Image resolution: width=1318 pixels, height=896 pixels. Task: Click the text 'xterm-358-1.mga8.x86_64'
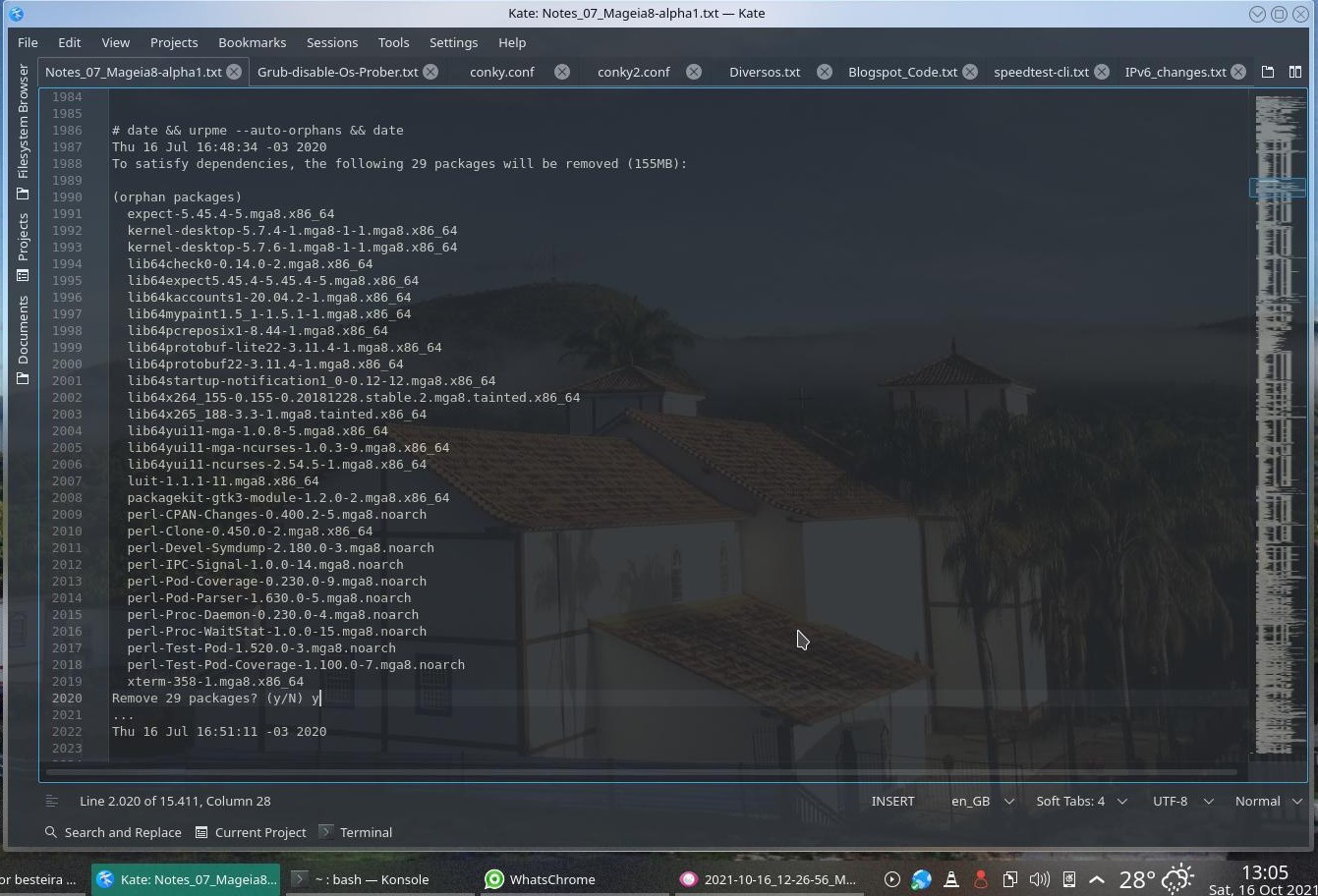[215, 681]
